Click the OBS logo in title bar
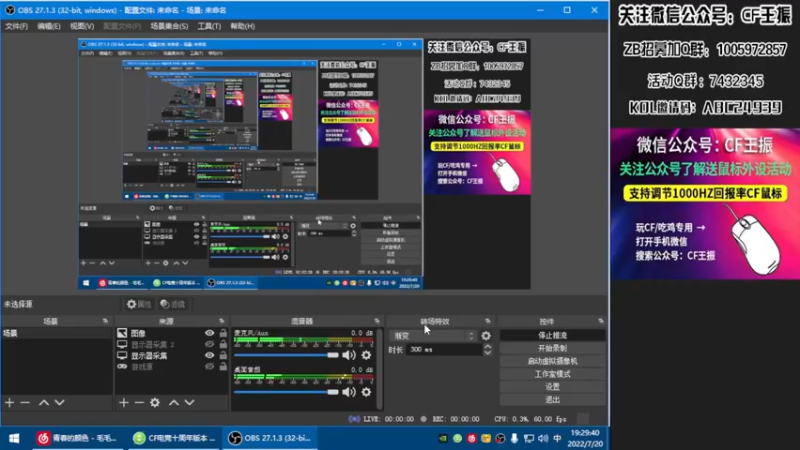This screenshot has height=450, width=800. coord(10,10)
